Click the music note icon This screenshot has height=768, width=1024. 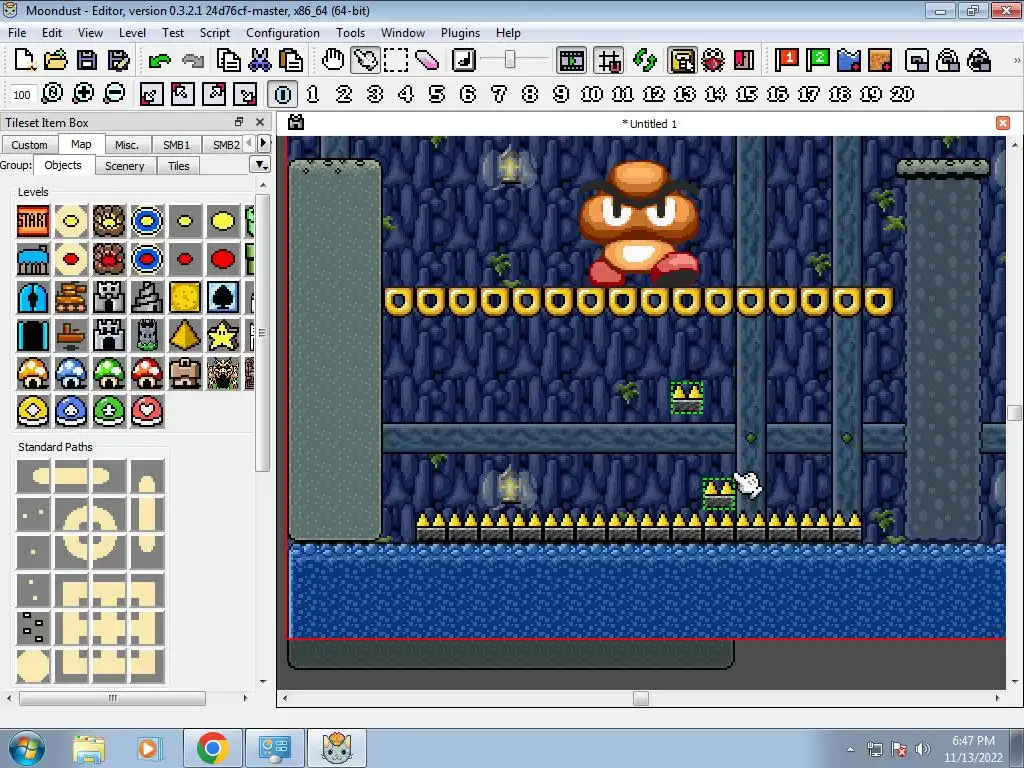464,60
